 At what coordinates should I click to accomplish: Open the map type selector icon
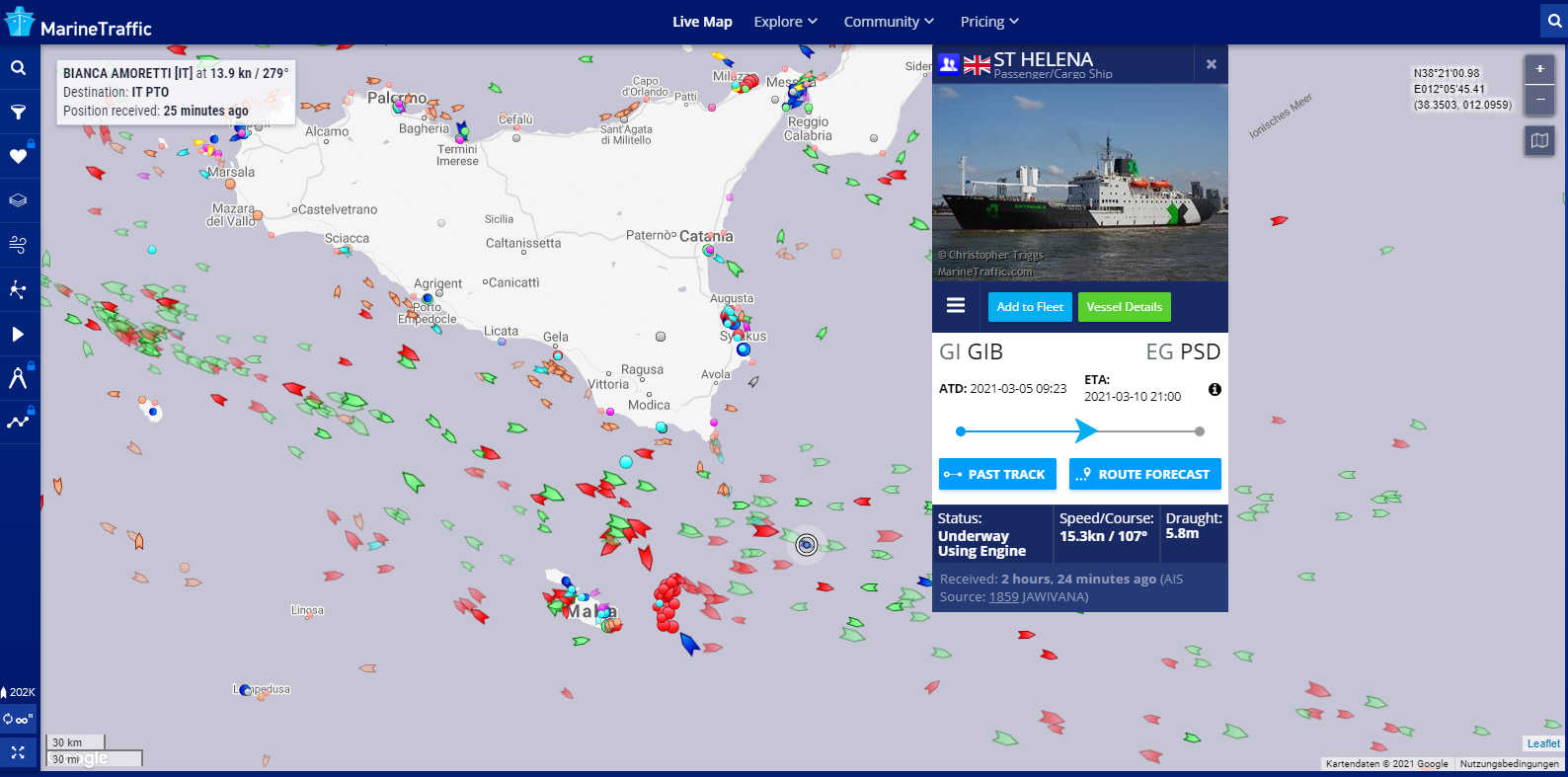tap(1539, 141)
